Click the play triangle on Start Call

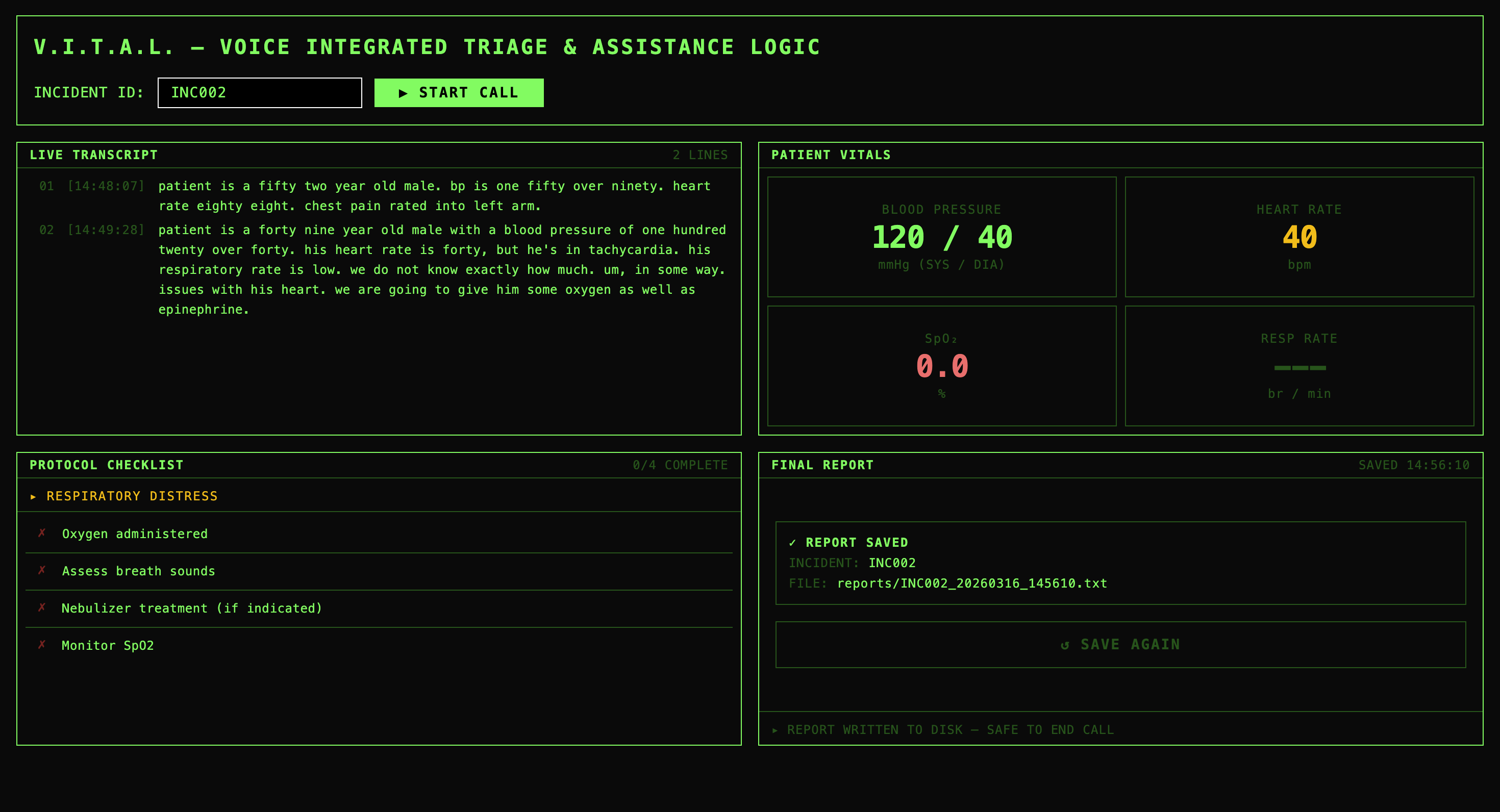[403, 93]
